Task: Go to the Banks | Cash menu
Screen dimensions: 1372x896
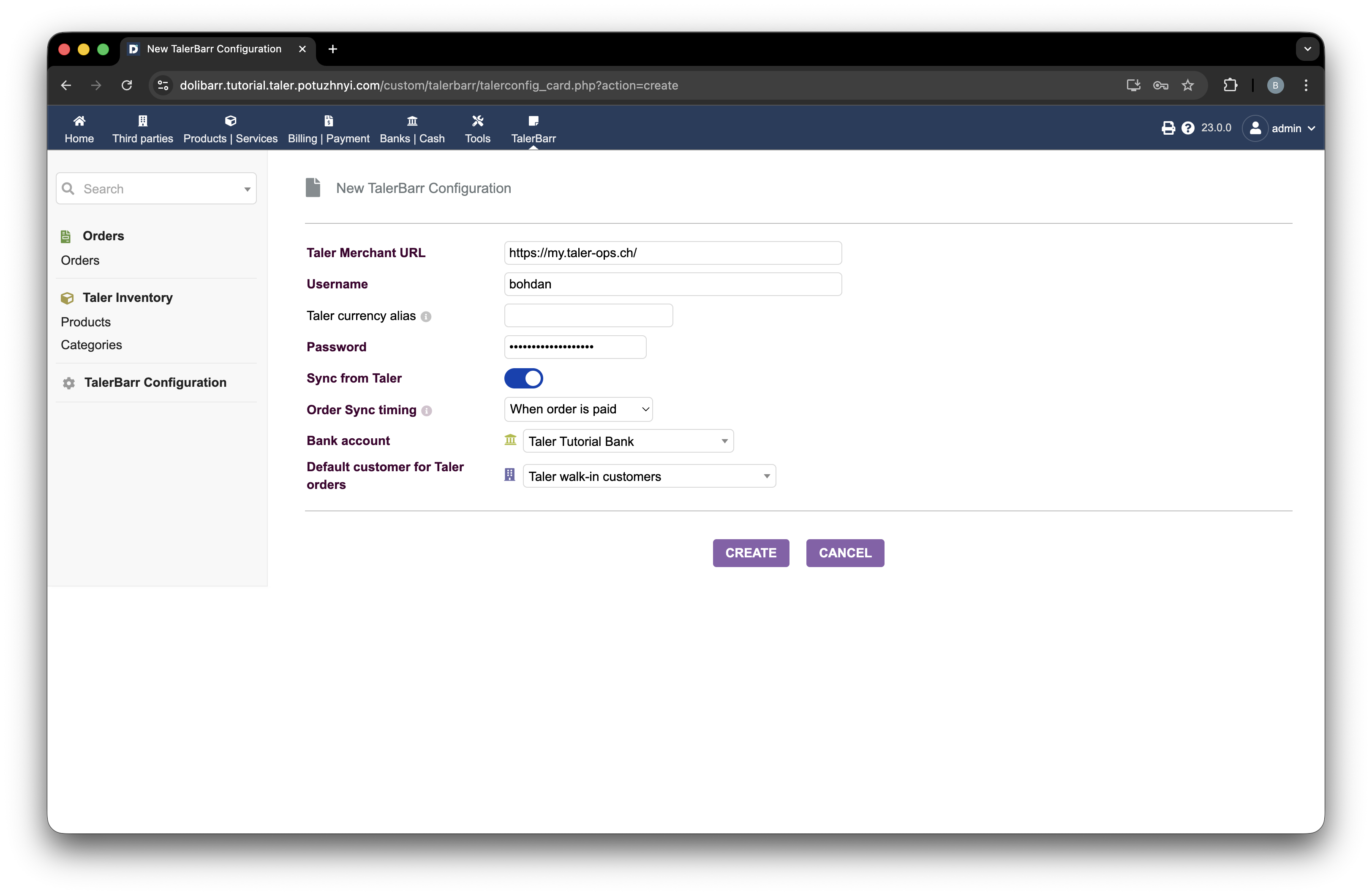Action: coord(412,129)
